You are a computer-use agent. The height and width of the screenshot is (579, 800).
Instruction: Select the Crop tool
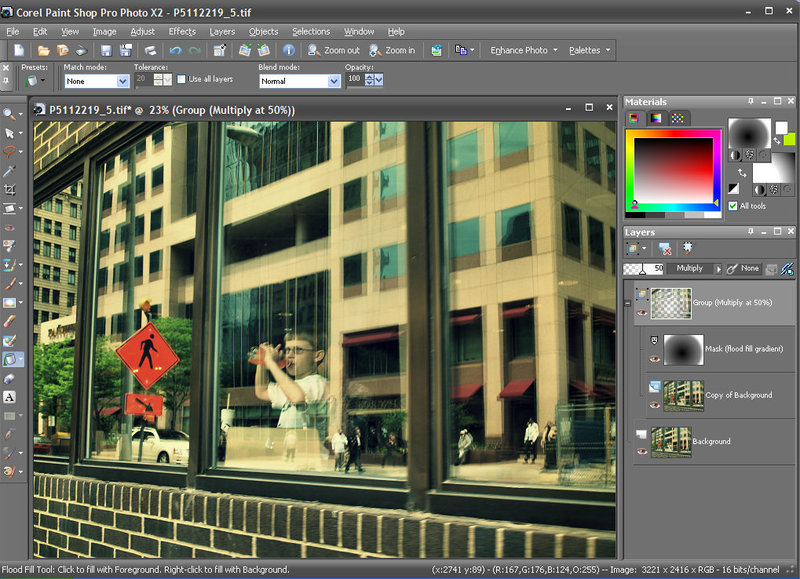[x=9, y=190]
